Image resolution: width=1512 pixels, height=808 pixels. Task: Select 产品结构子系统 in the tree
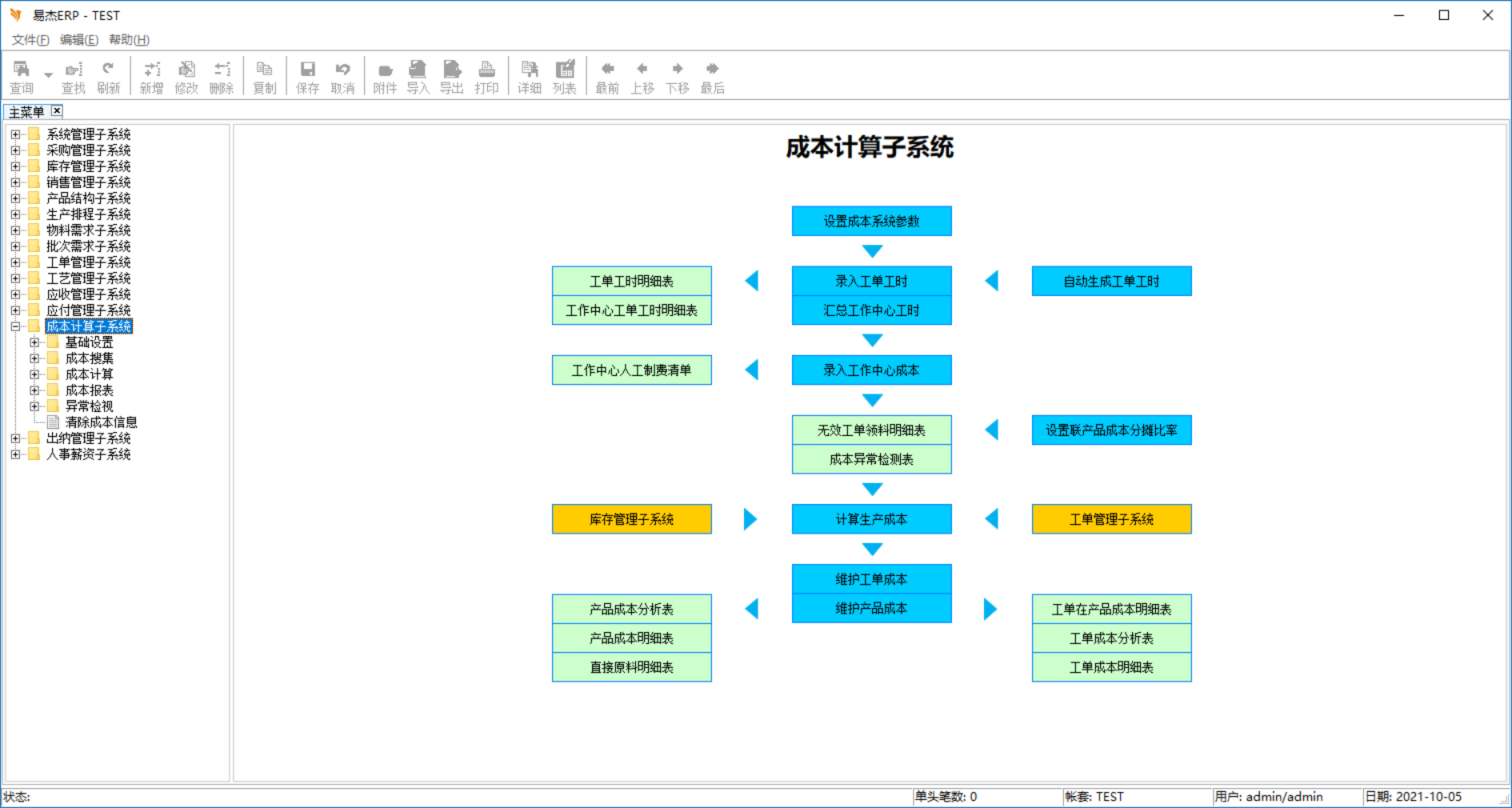tap(88, 198)
